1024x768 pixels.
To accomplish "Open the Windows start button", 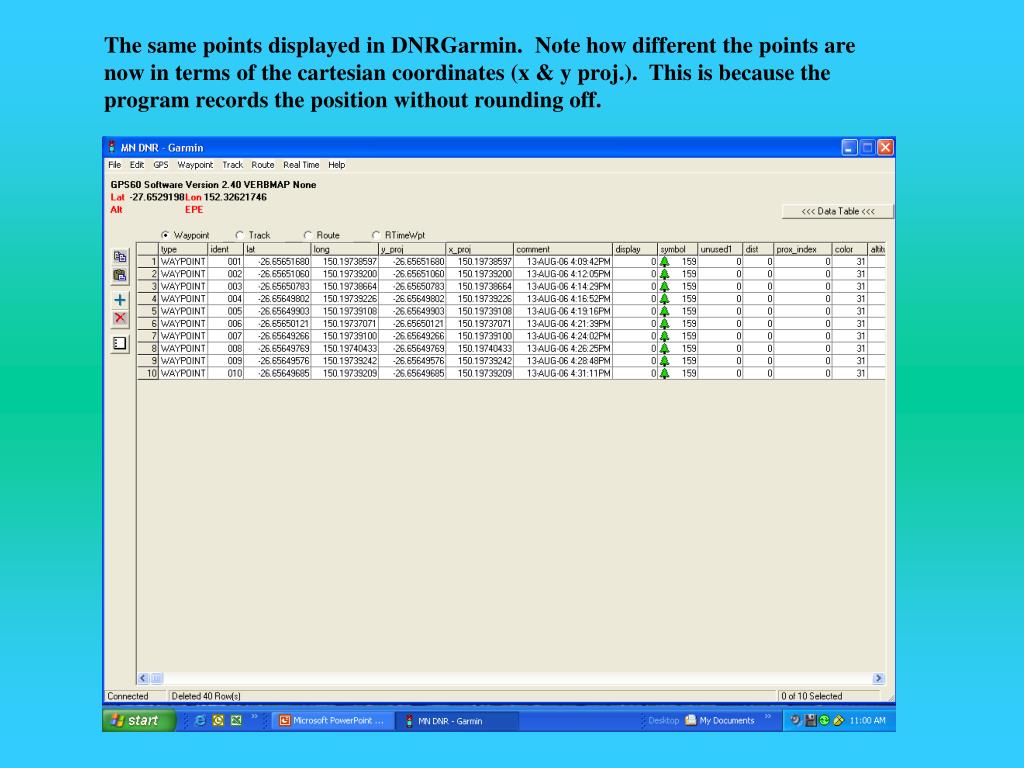I will coord(139,720).
